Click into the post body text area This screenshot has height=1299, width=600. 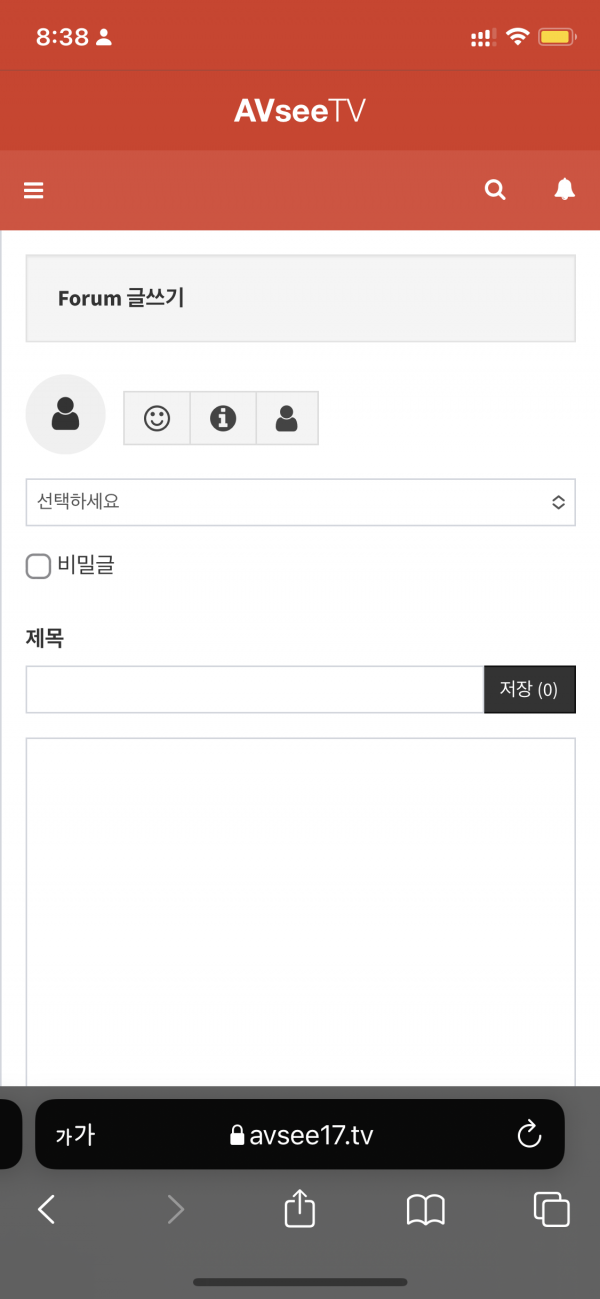point(300,912)
